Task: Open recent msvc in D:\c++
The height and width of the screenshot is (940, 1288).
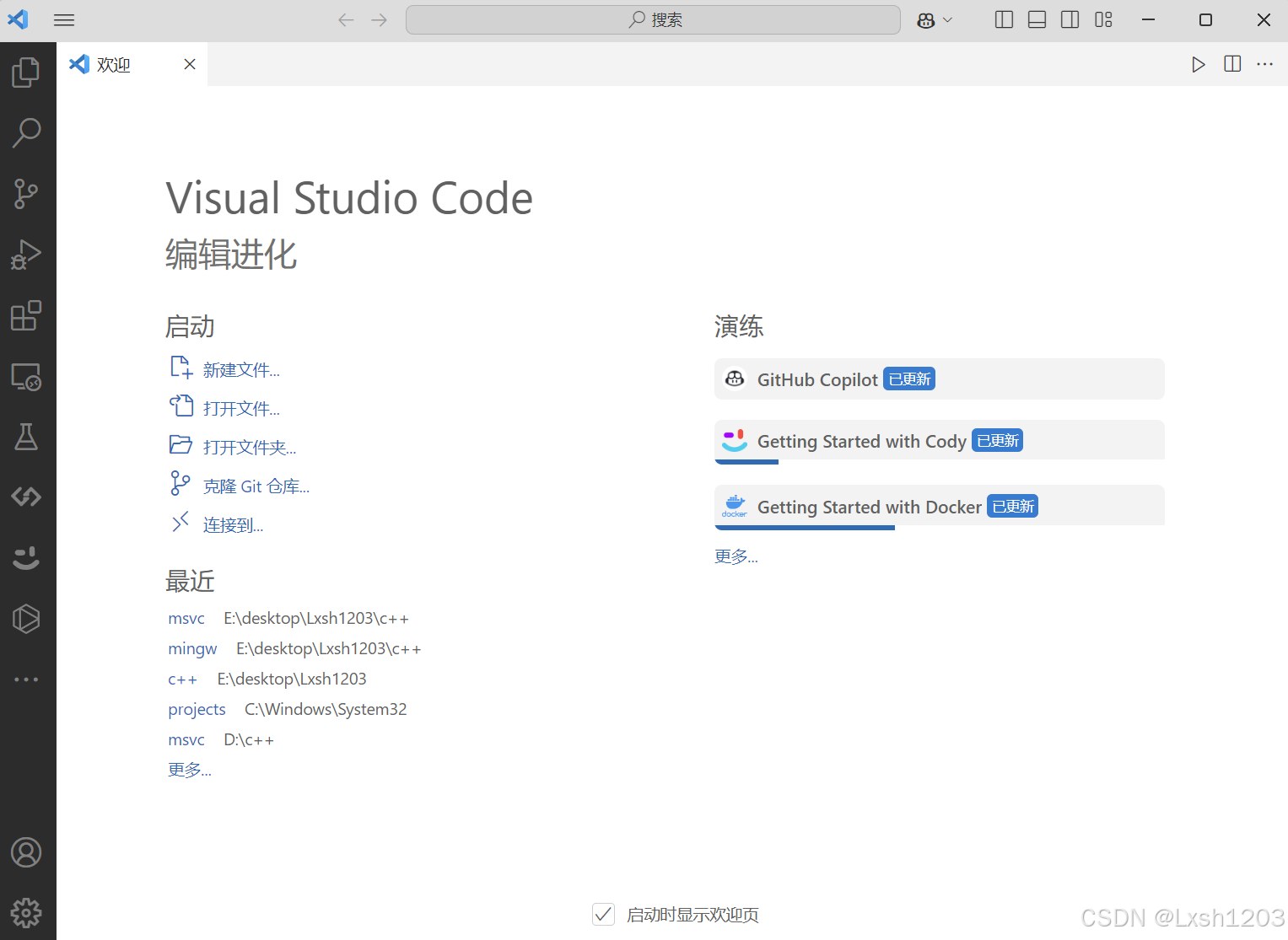Action: tap(186, 740)
